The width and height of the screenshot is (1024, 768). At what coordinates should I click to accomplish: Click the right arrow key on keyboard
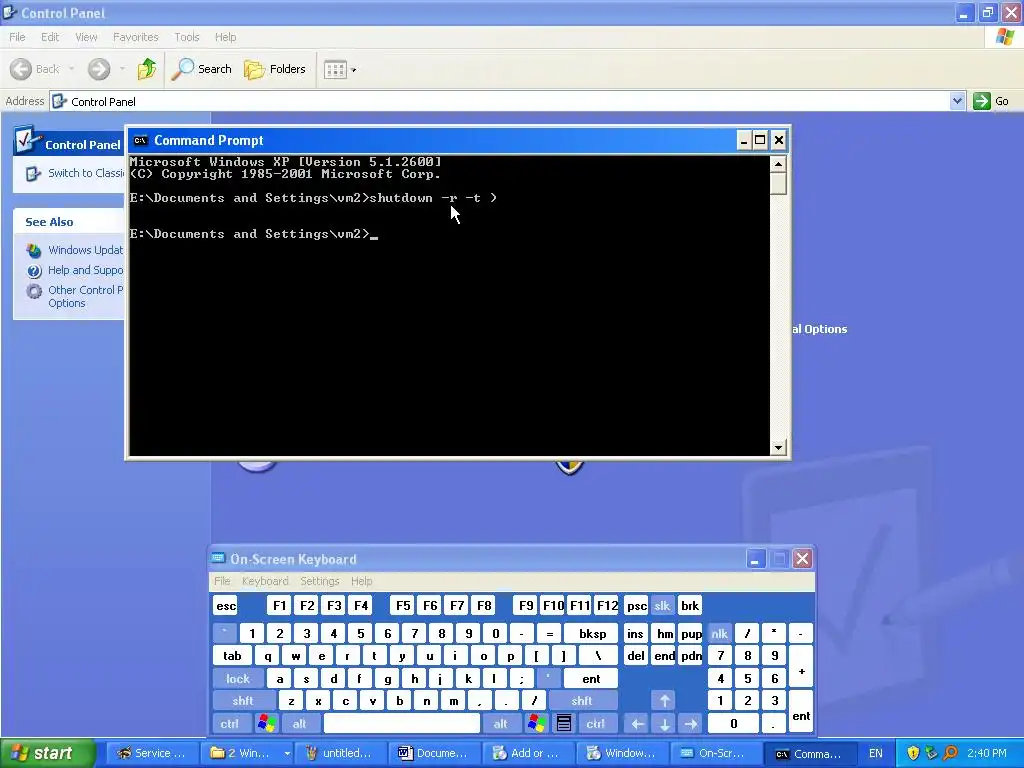click(691, 724)
